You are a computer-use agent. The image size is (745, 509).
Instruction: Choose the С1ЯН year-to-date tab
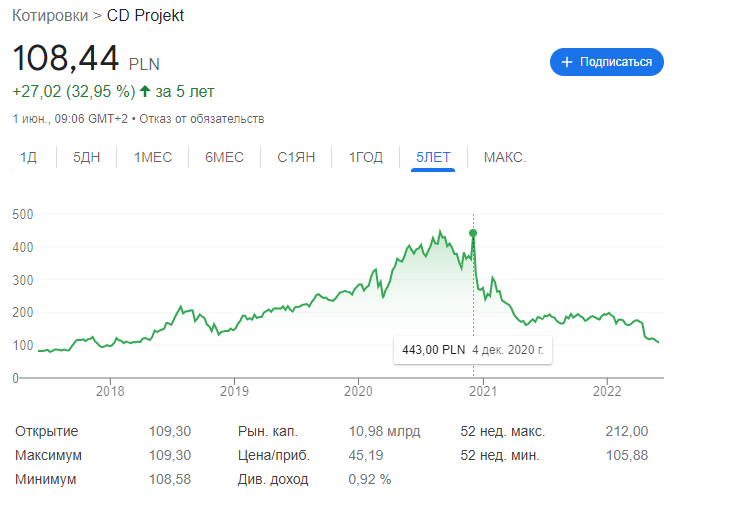tap(296, 157)
